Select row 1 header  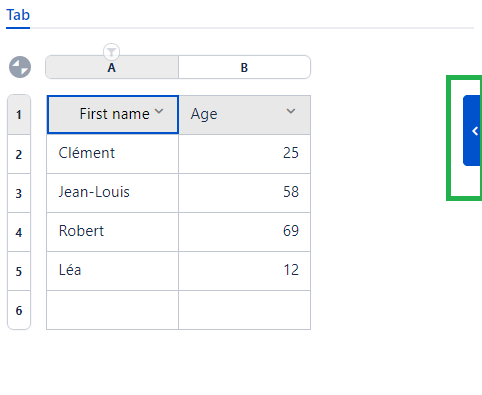pos(19,115)
